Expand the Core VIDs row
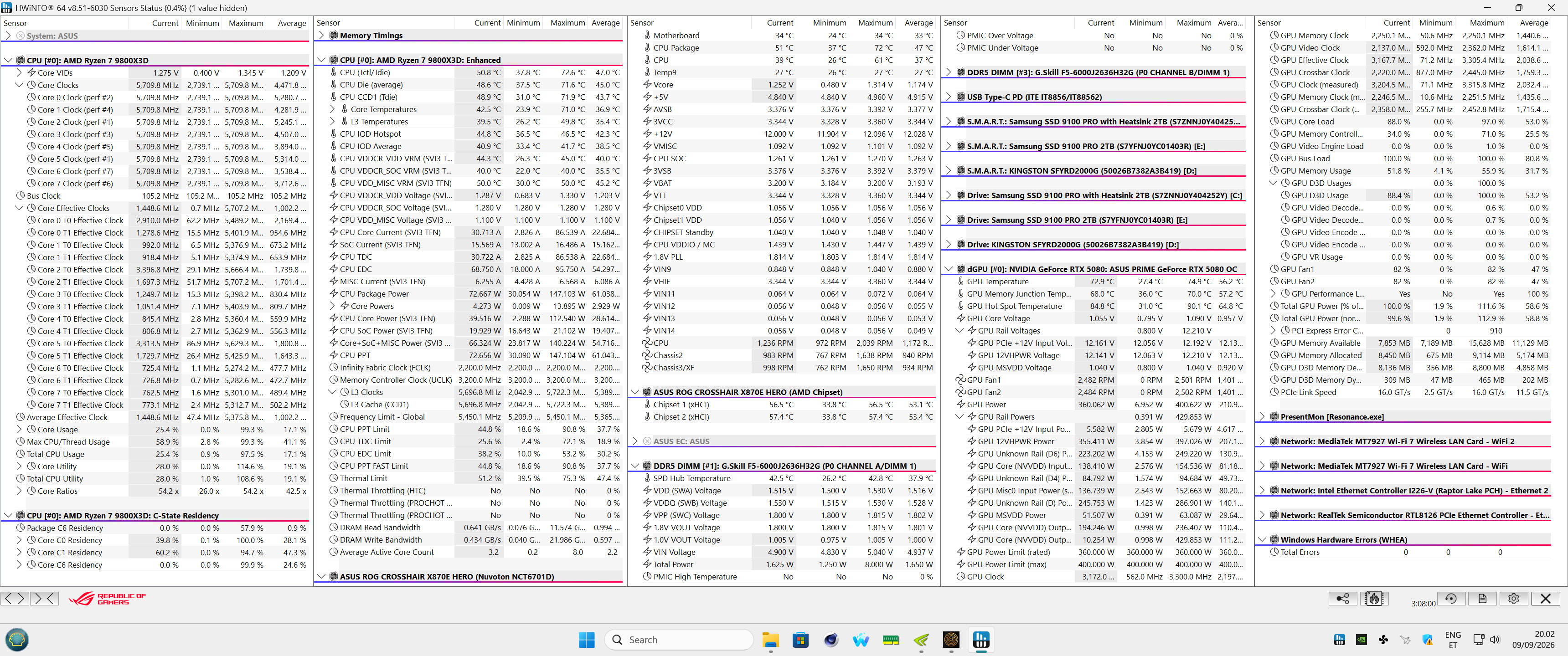 20,72
